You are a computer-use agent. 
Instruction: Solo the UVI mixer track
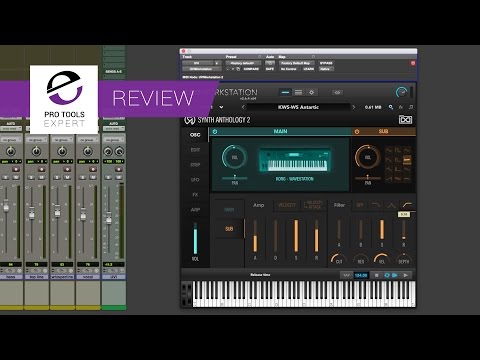coord(108,177)
